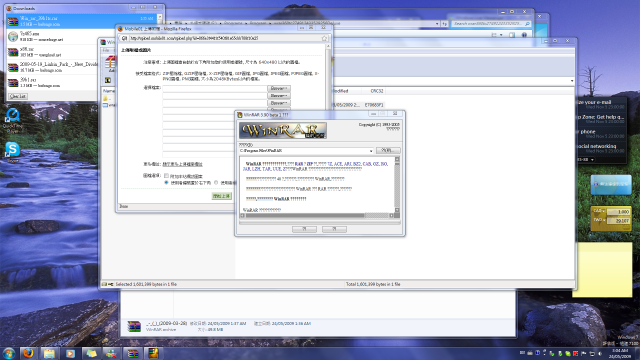Click the Add toolbar icon in the WinRAR window

click(x=110, y=64)
